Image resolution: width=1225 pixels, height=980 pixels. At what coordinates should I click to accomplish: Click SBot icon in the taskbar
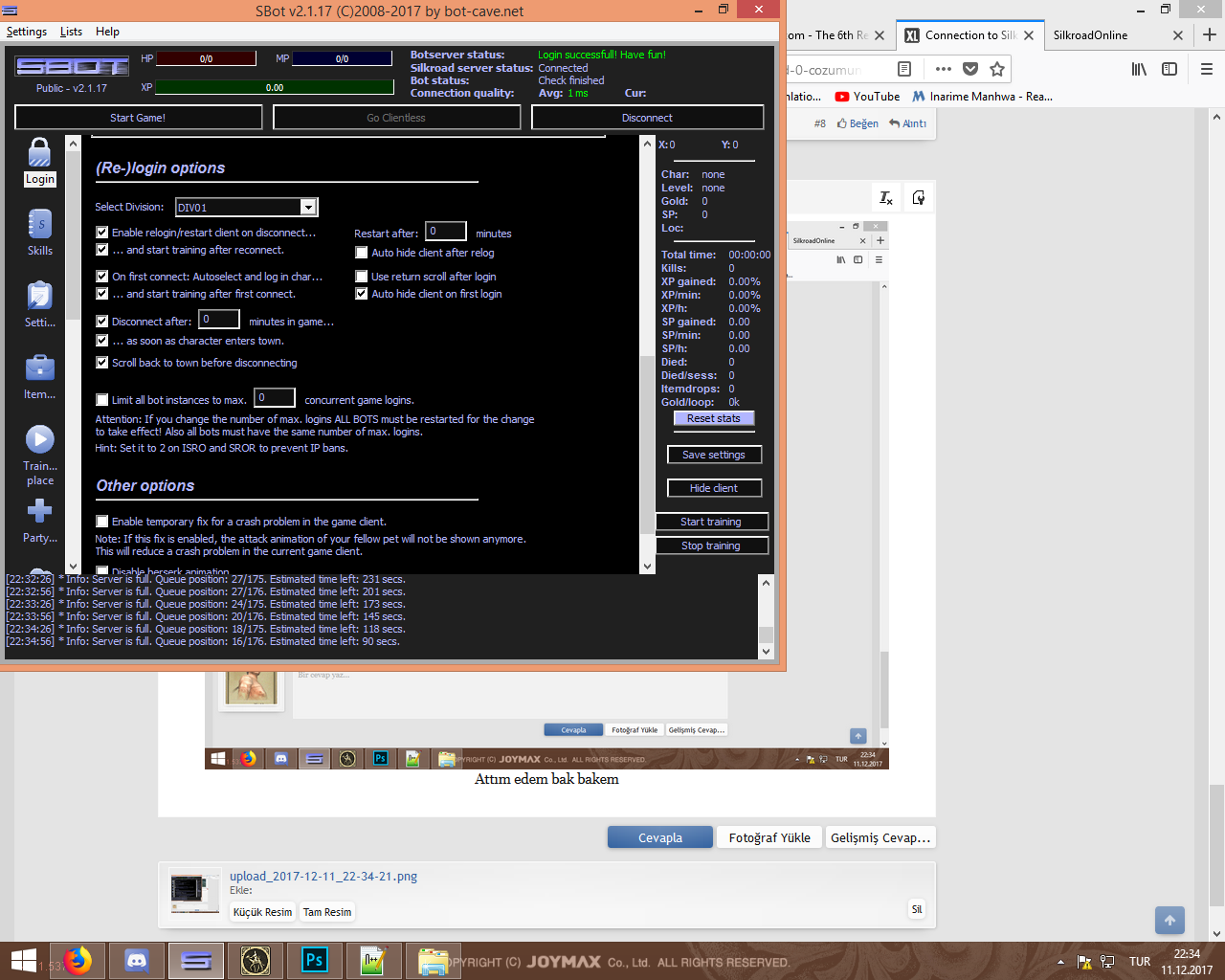coord(196,961)
